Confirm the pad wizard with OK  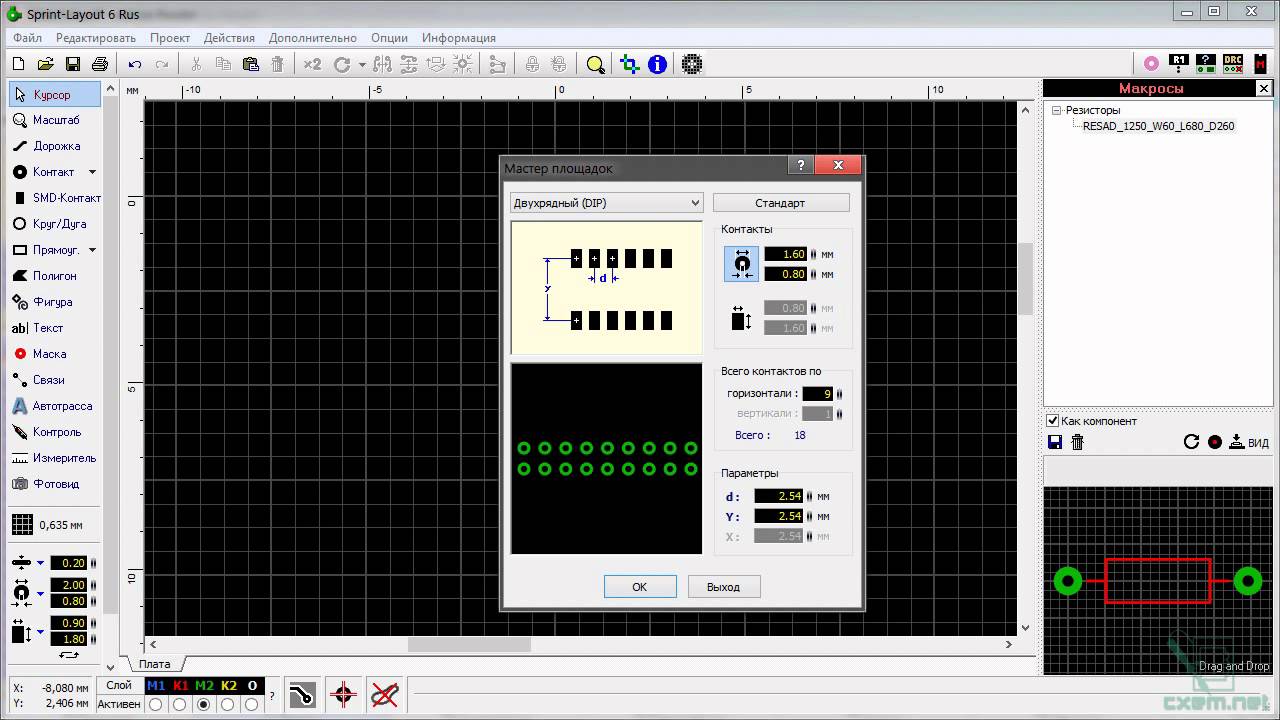(640, 587)
